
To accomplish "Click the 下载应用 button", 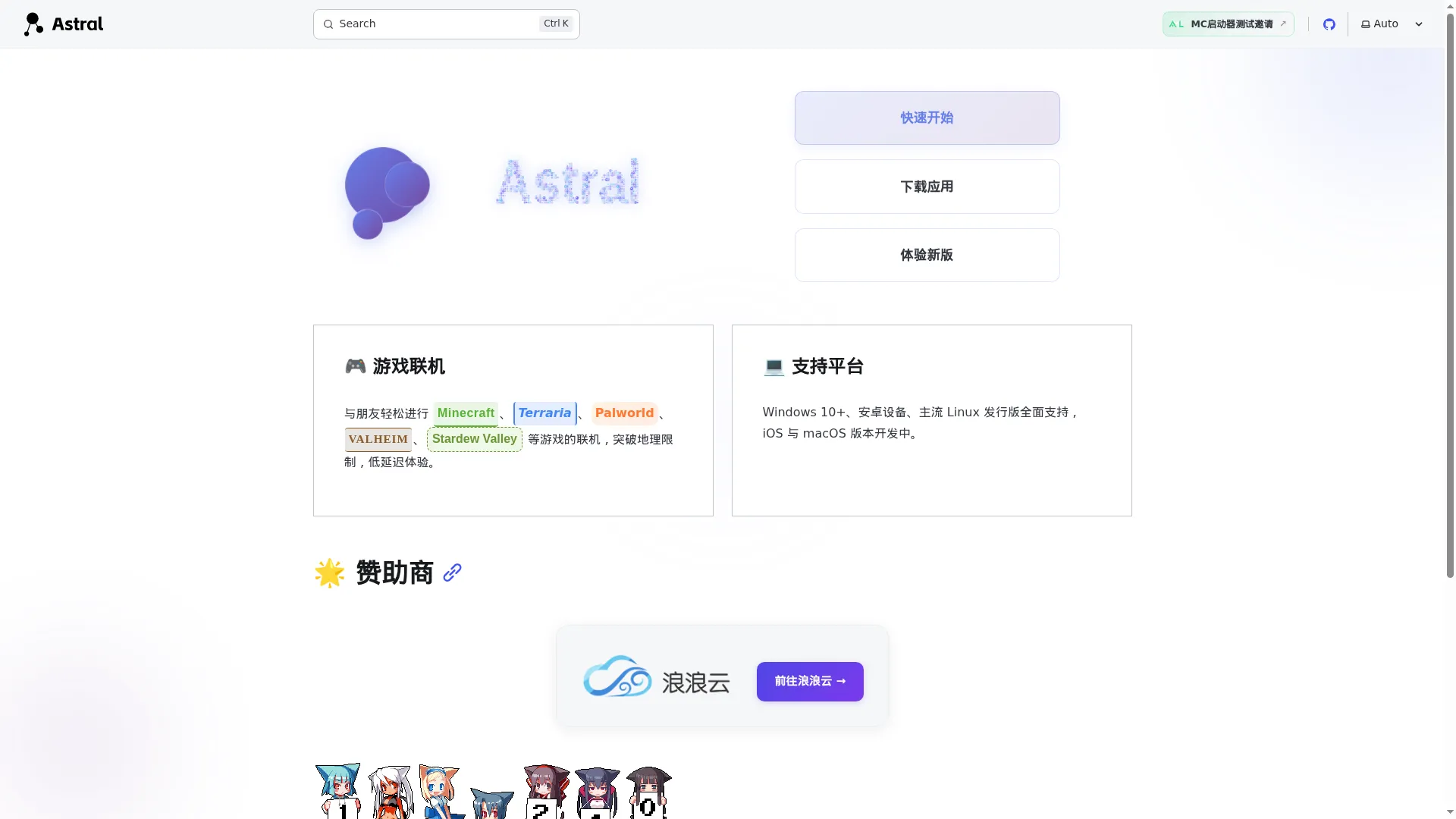I will click(927, 187).
